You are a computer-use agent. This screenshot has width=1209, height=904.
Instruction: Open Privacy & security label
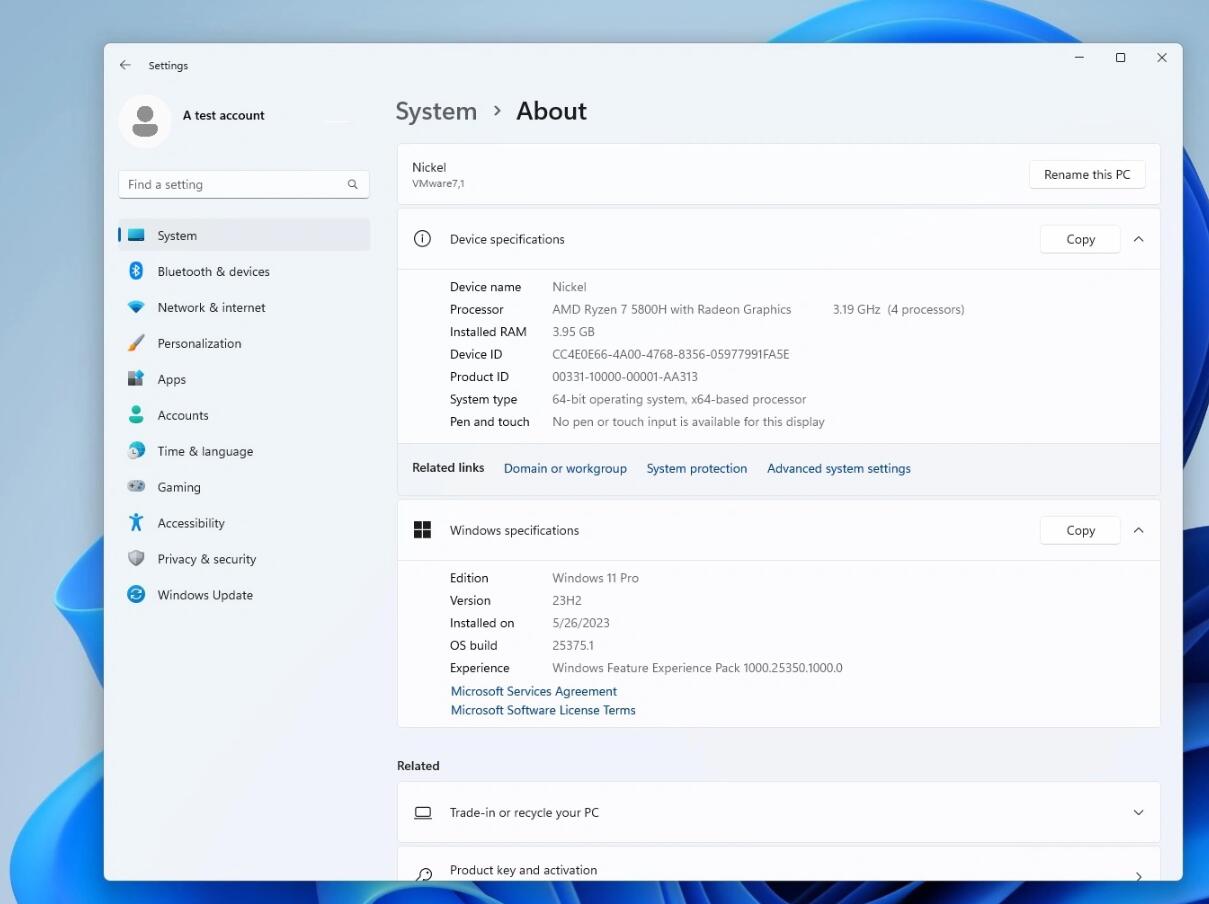[x=207, y=559]
